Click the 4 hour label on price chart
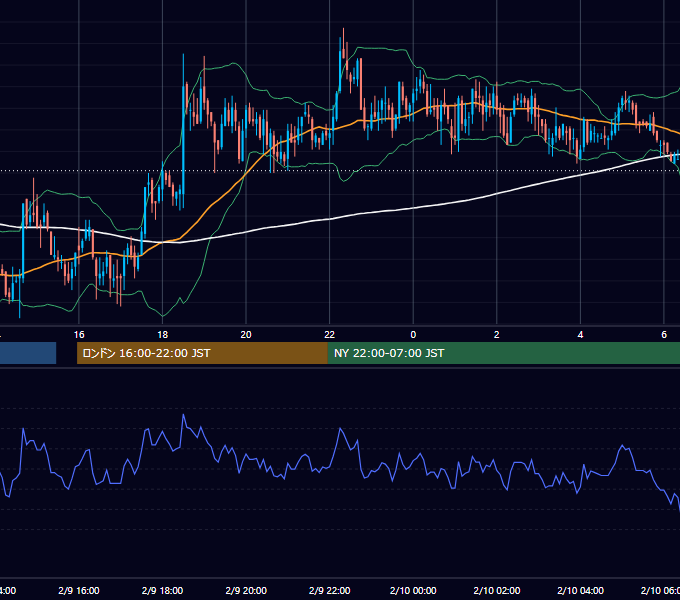The image size is (680, 600). 580,335
